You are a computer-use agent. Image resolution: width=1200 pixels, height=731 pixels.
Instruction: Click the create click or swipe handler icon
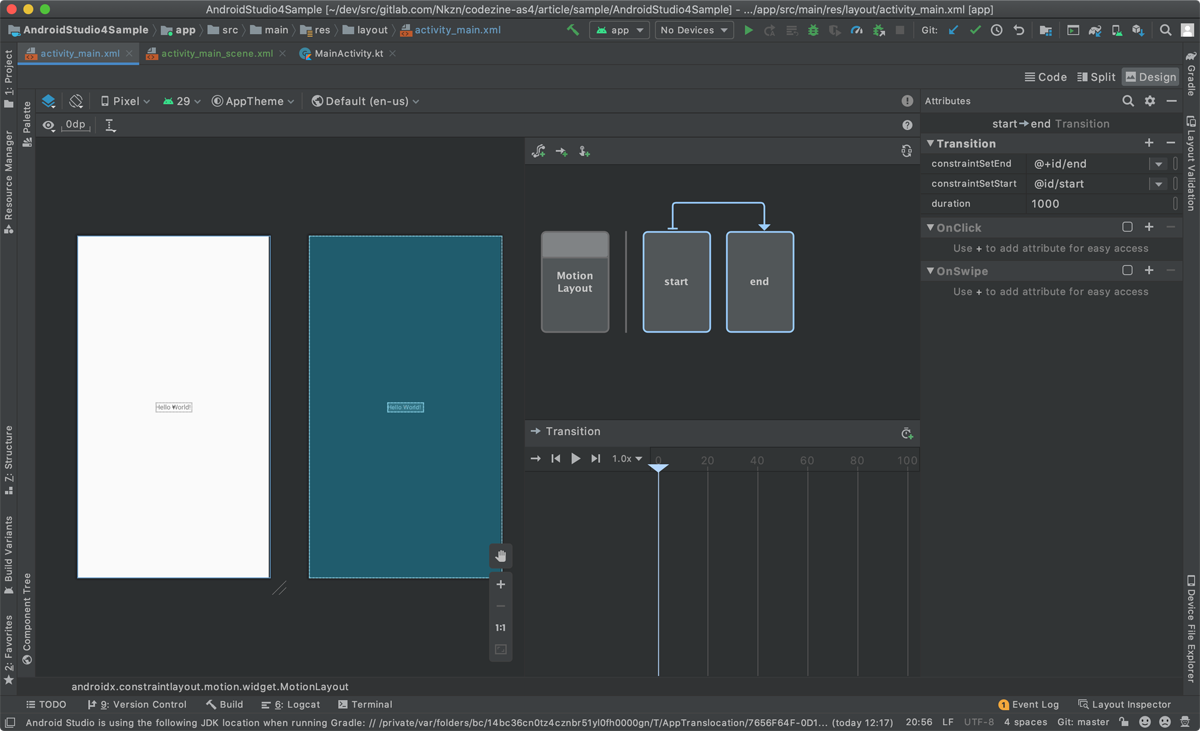(585, 151)
